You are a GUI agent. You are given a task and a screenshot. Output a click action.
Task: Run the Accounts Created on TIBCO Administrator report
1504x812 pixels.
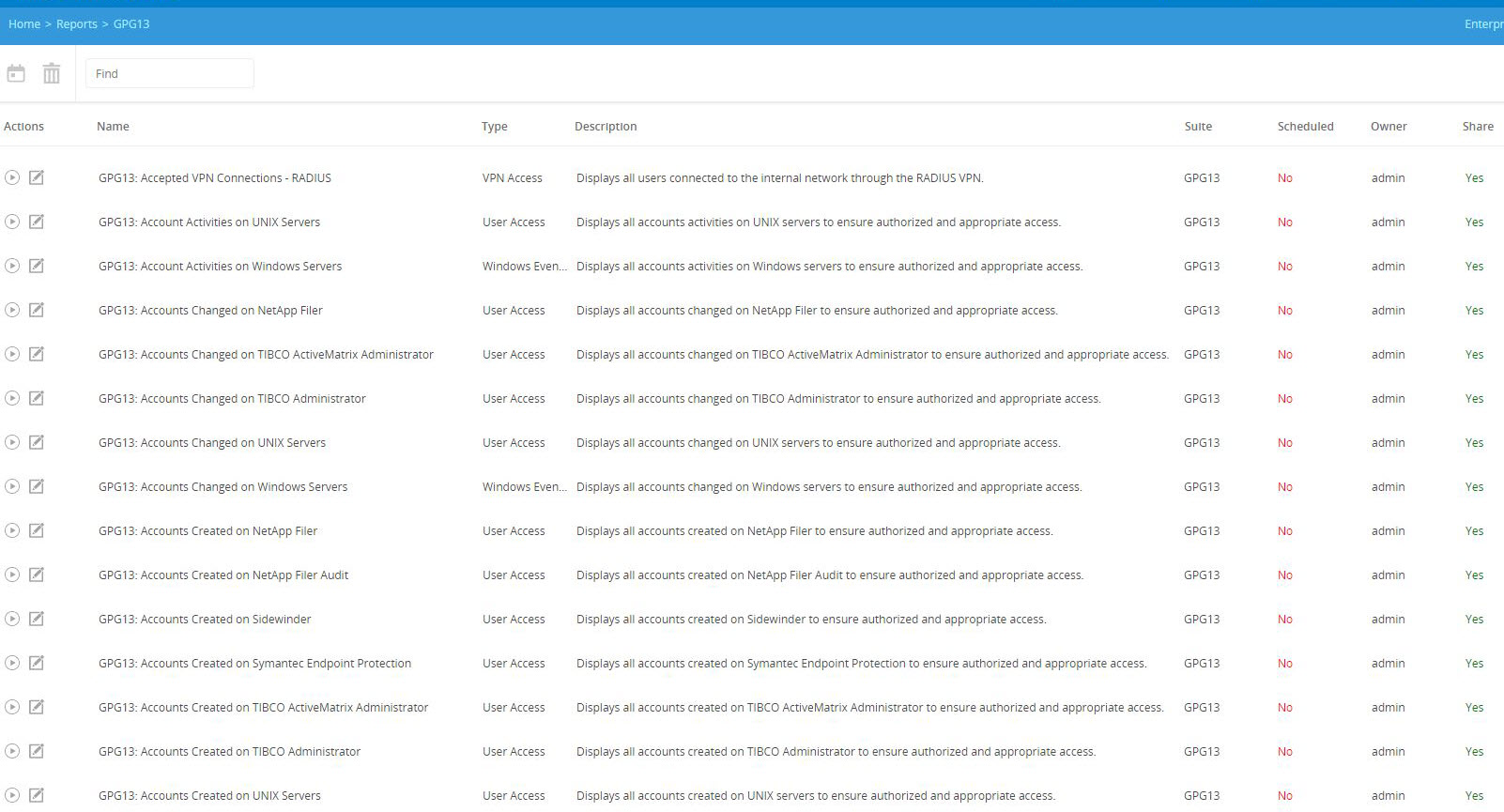coord(12,751)
